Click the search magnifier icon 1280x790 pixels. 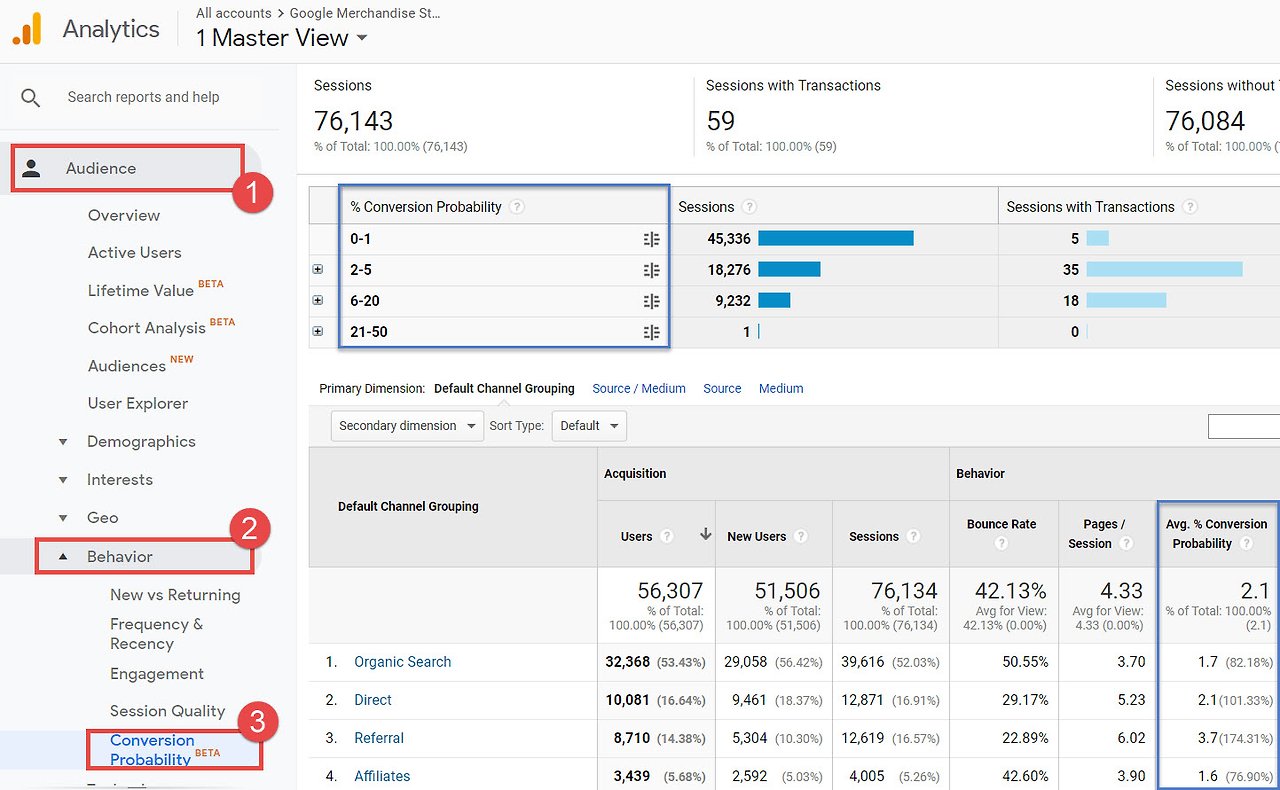click(31, 98)
